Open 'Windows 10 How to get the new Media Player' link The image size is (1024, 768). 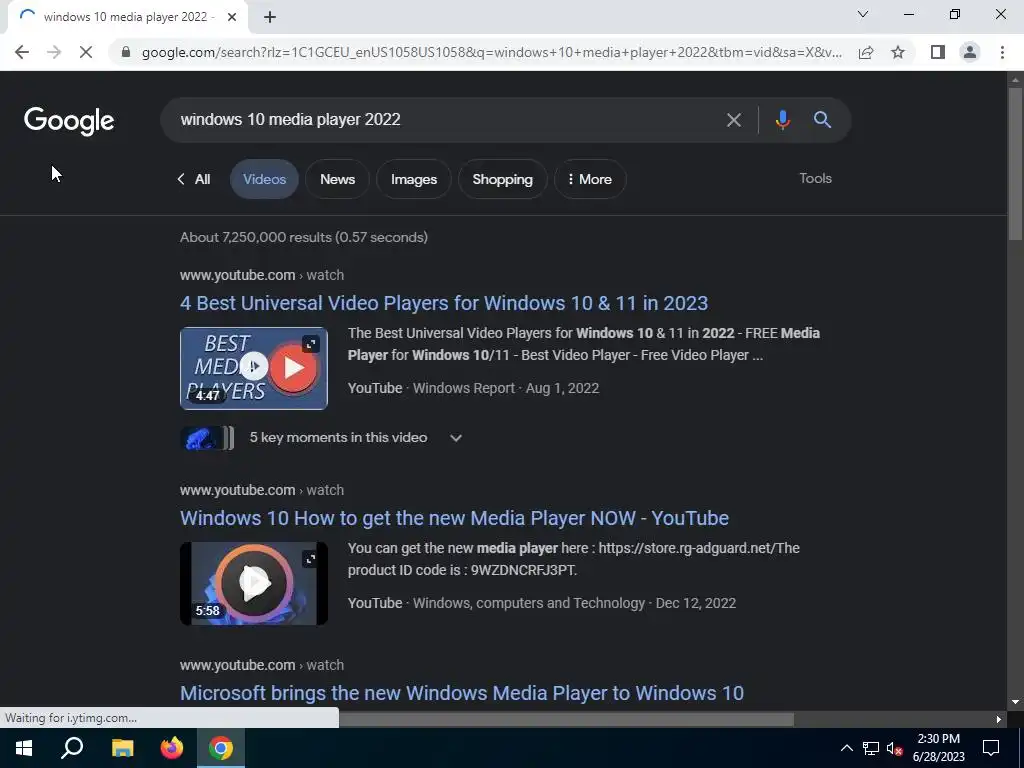[455, 518]
